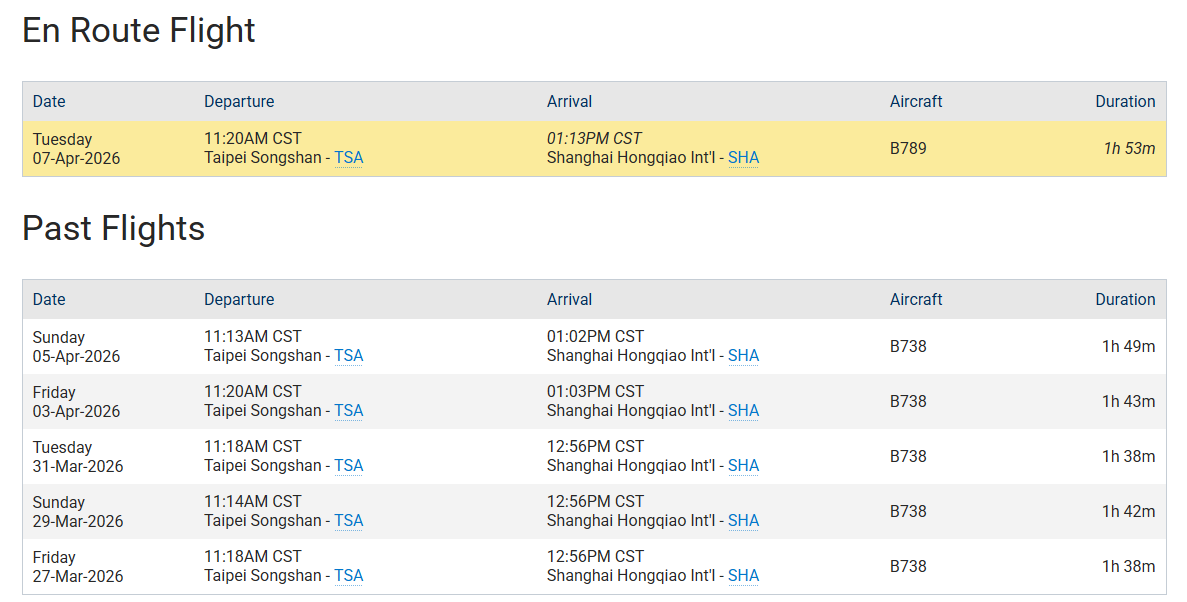Open SHA link for Sunday 29-Mar-2026 flight
This screenshot has width=1187, height=602.
[743, 521]
